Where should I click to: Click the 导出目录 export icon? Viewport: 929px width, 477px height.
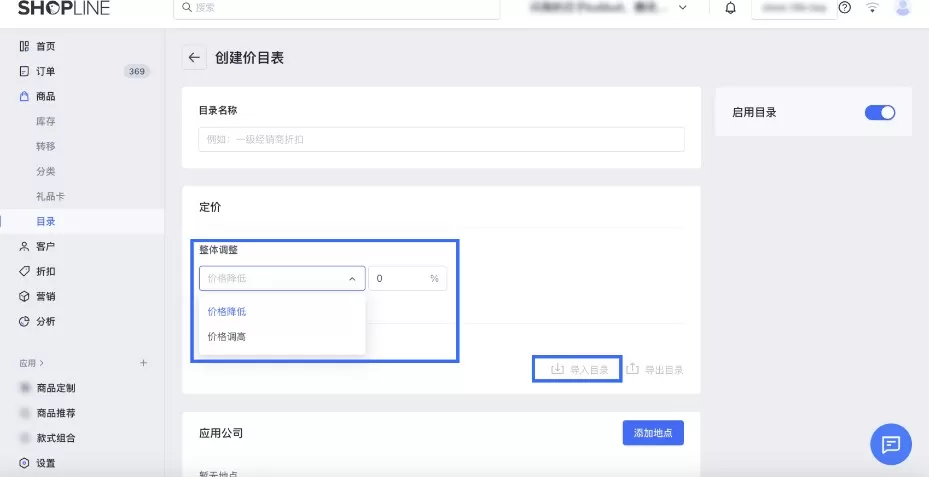[x=632, y=369]
